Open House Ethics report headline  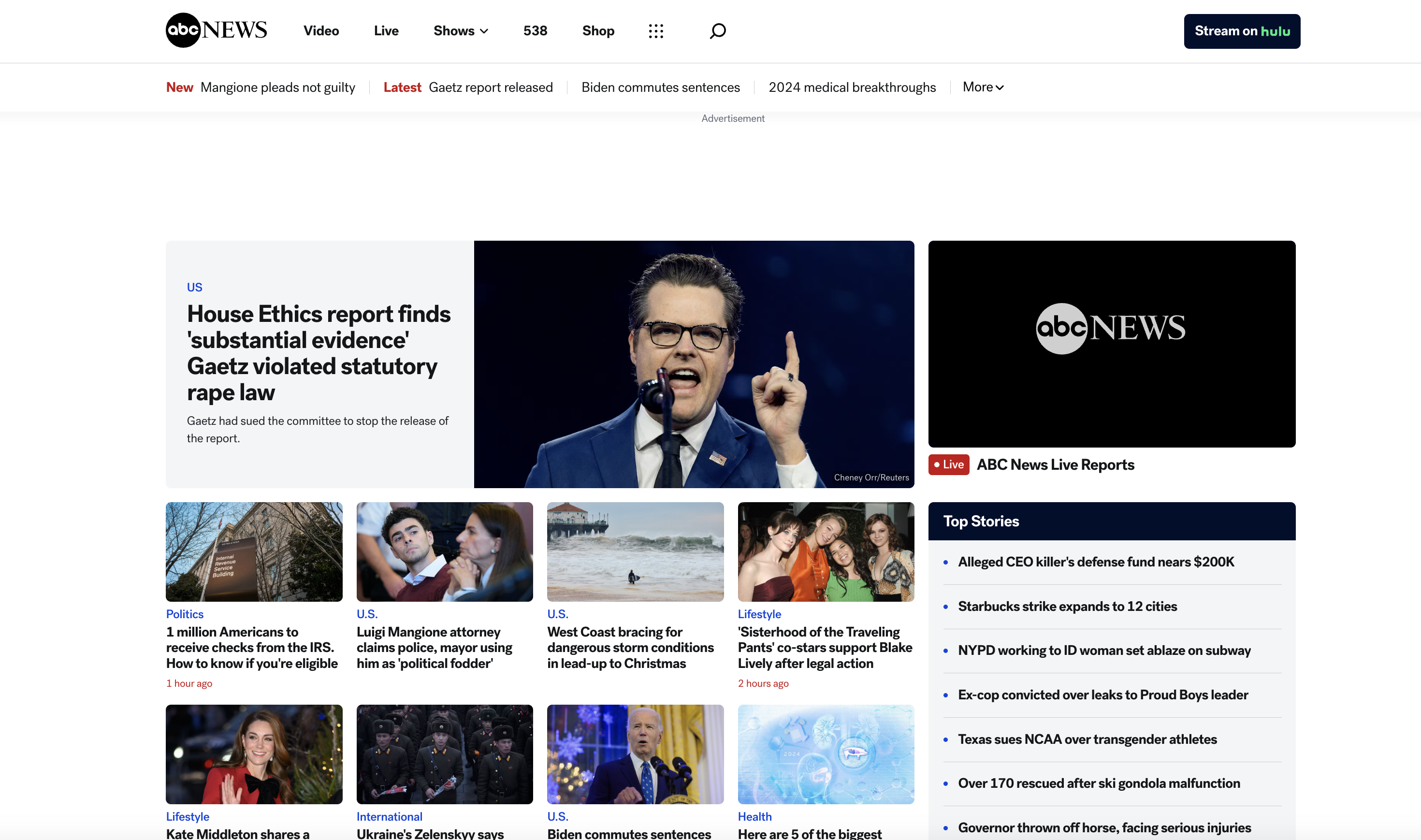(x=318, y=353)
